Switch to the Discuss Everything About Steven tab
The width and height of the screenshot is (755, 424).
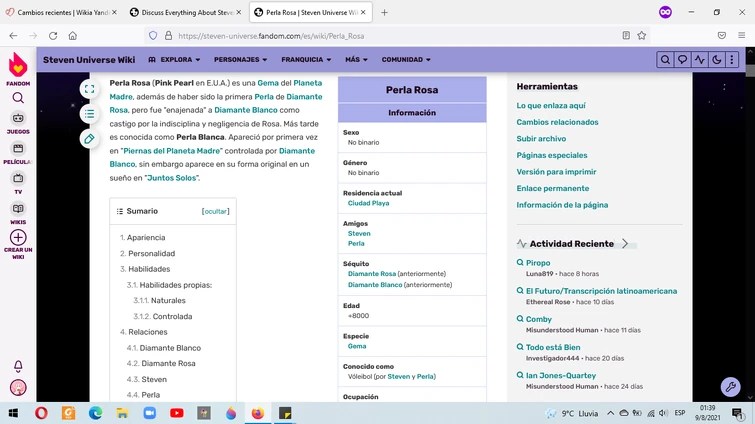coord(184,13)
